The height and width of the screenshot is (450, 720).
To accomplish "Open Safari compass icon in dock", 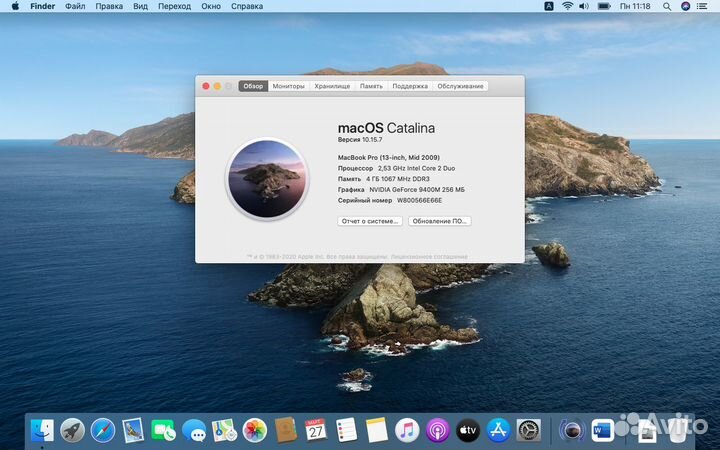I will tap(103, 431).
